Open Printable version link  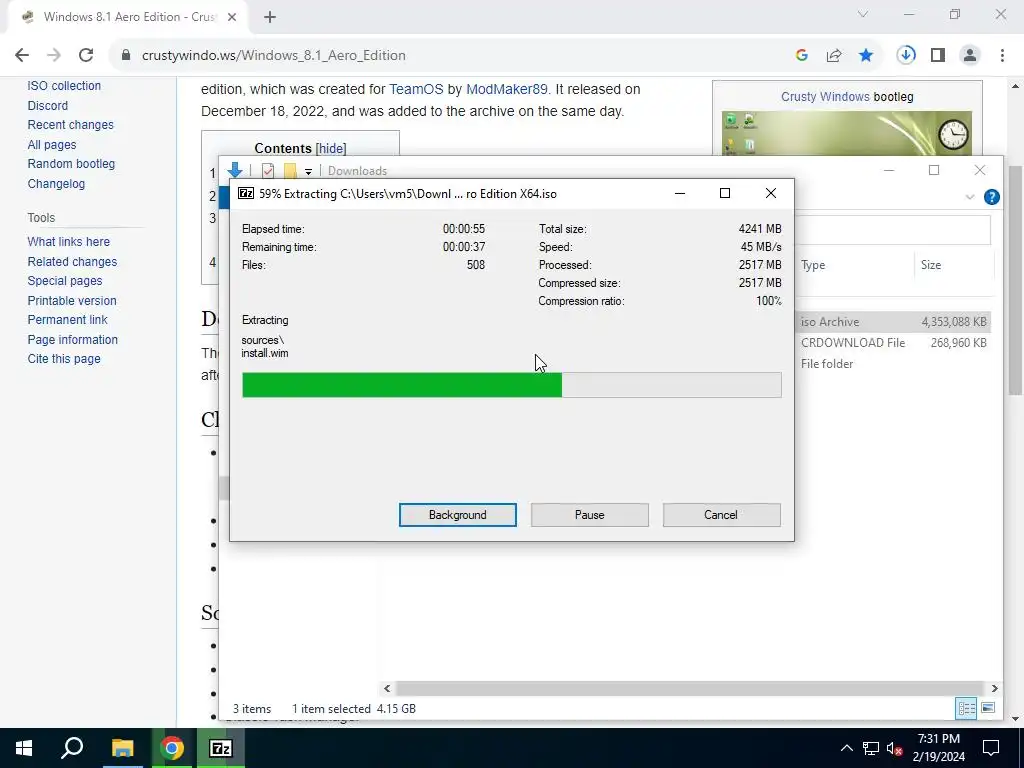pos(72,300)
